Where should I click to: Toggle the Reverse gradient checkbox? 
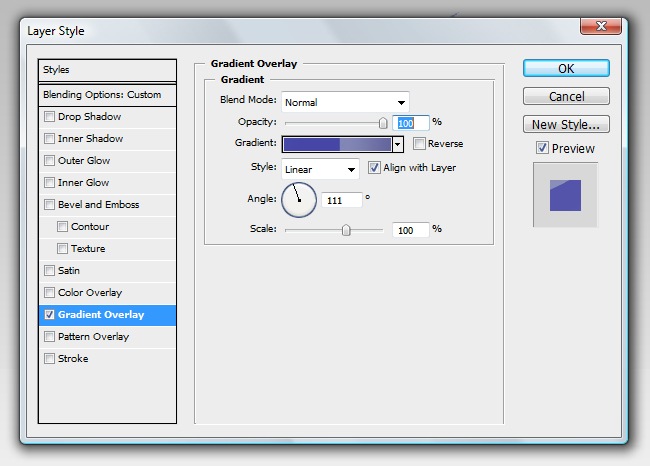[419, 144]
